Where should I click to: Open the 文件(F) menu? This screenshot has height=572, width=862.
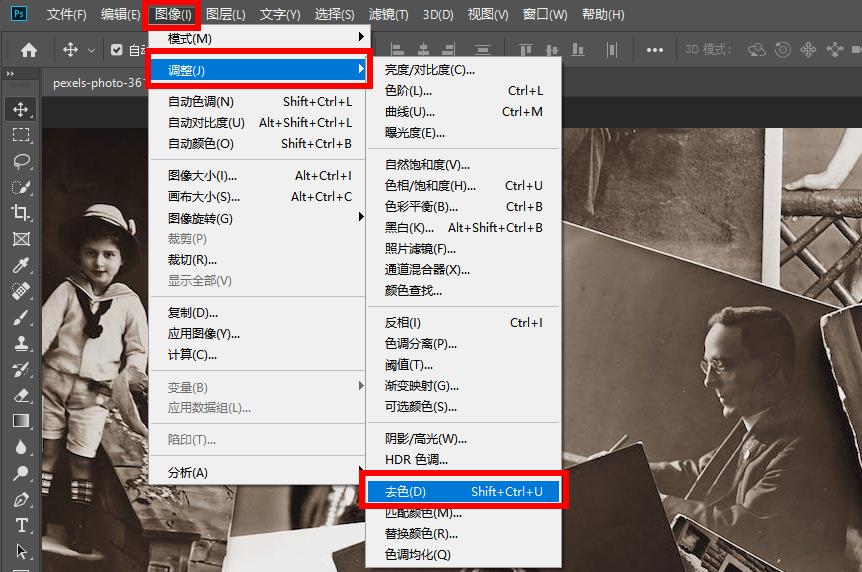pos(67,14)
